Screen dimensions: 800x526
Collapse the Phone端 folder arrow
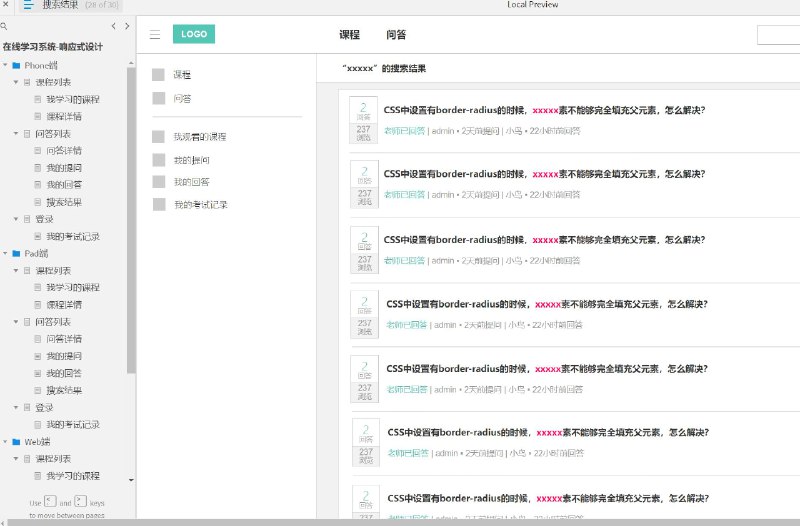pos(5,65)
